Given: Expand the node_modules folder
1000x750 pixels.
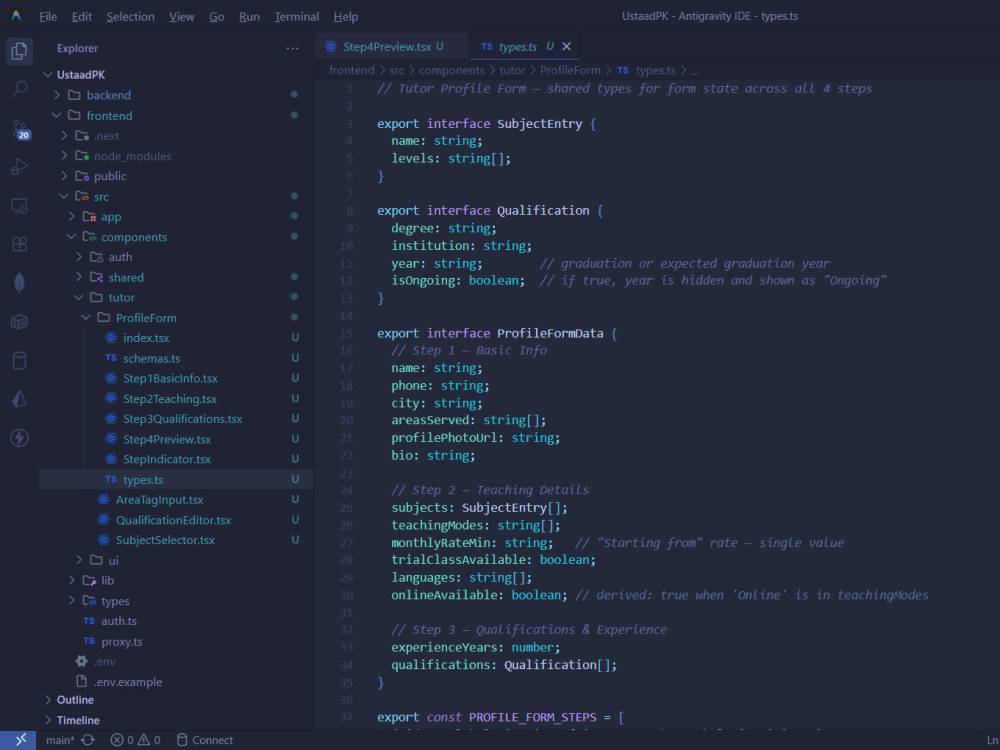Looking at the screenshot, I should [x=176, y=156].
